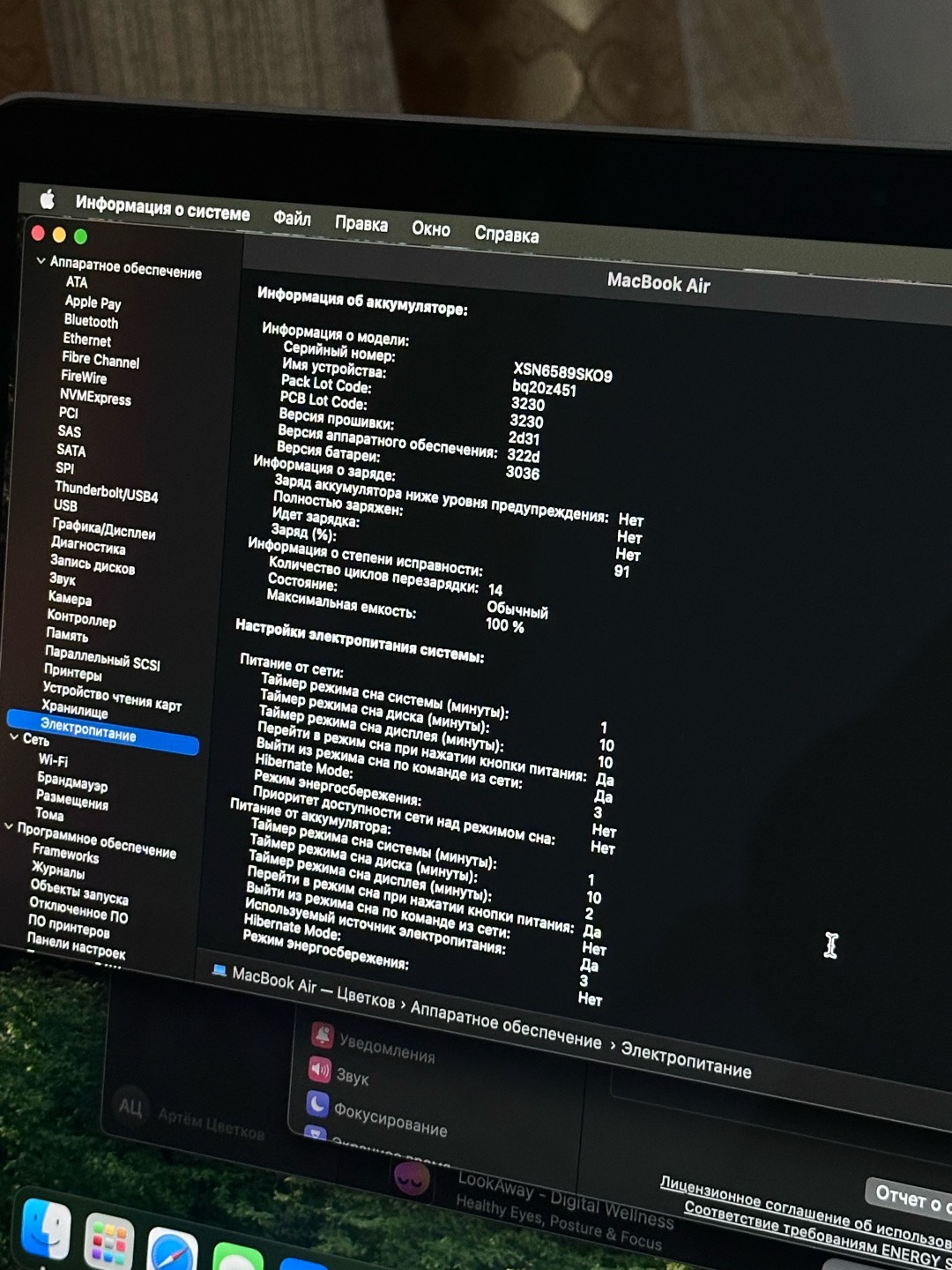Select Диагностика in the sidebar

tap(88, 546)
